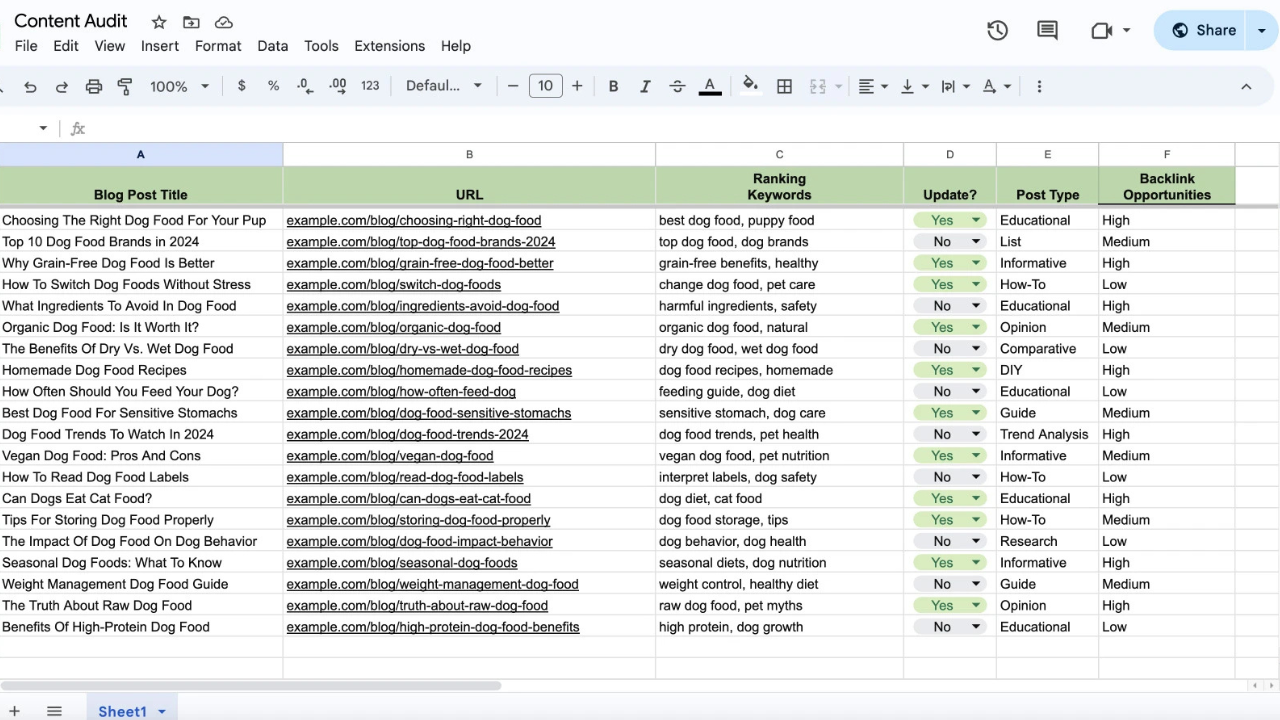Print the spreadsheet
This screenshot has height=720, width=1280.
(94, 86)
